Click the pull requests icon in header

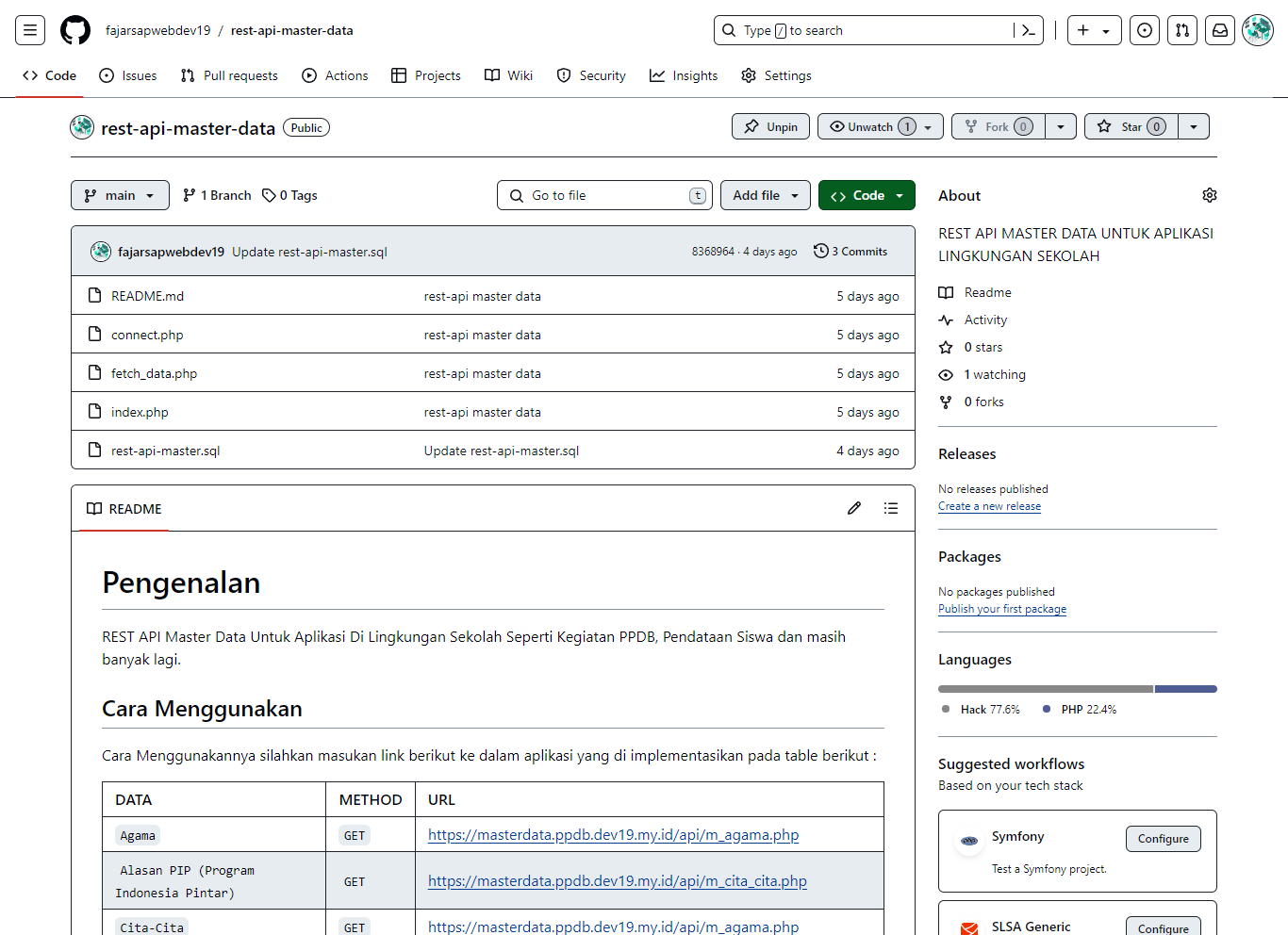click(1182, 30)
